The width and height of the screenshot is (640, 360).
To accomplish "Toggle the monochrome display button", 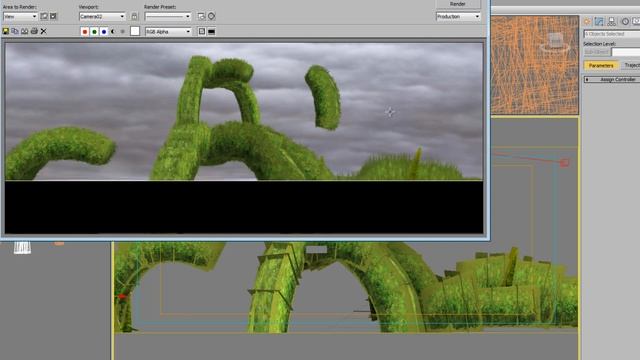I will tap(122, 31).
